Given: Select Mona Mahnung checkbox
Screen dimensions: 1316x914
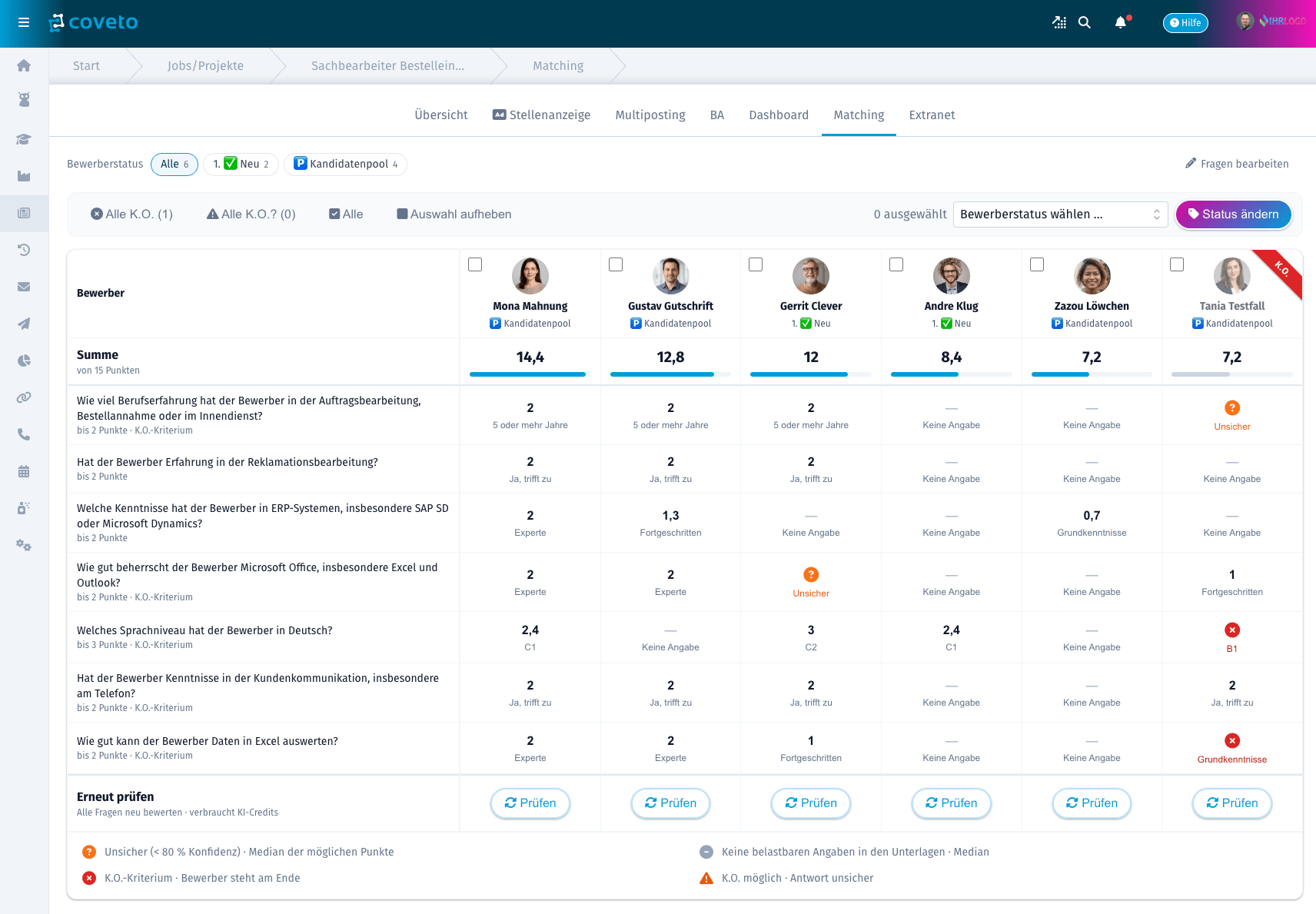Looking at the screenshot, I should (x=475, y=264).
